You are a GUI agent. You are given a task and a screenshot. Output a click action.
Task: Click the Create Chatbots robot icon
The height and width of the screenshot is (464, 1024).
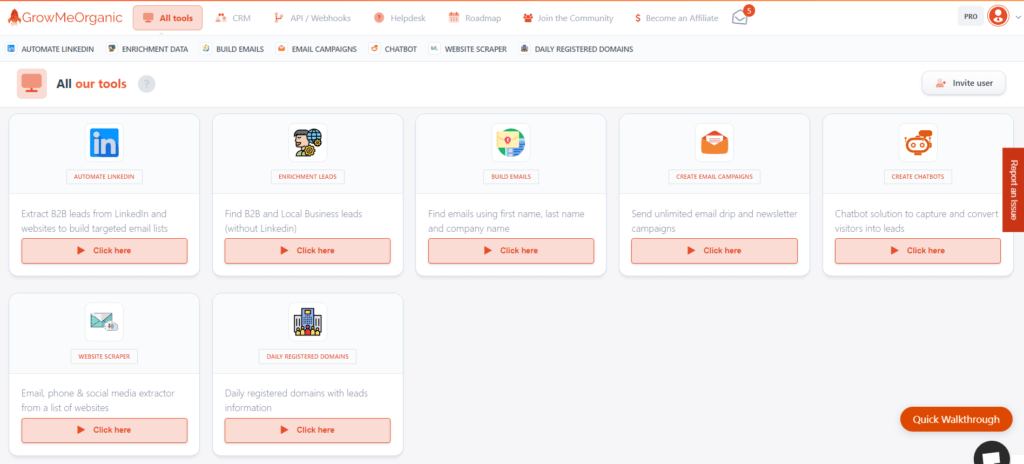(x=918, y=142)
